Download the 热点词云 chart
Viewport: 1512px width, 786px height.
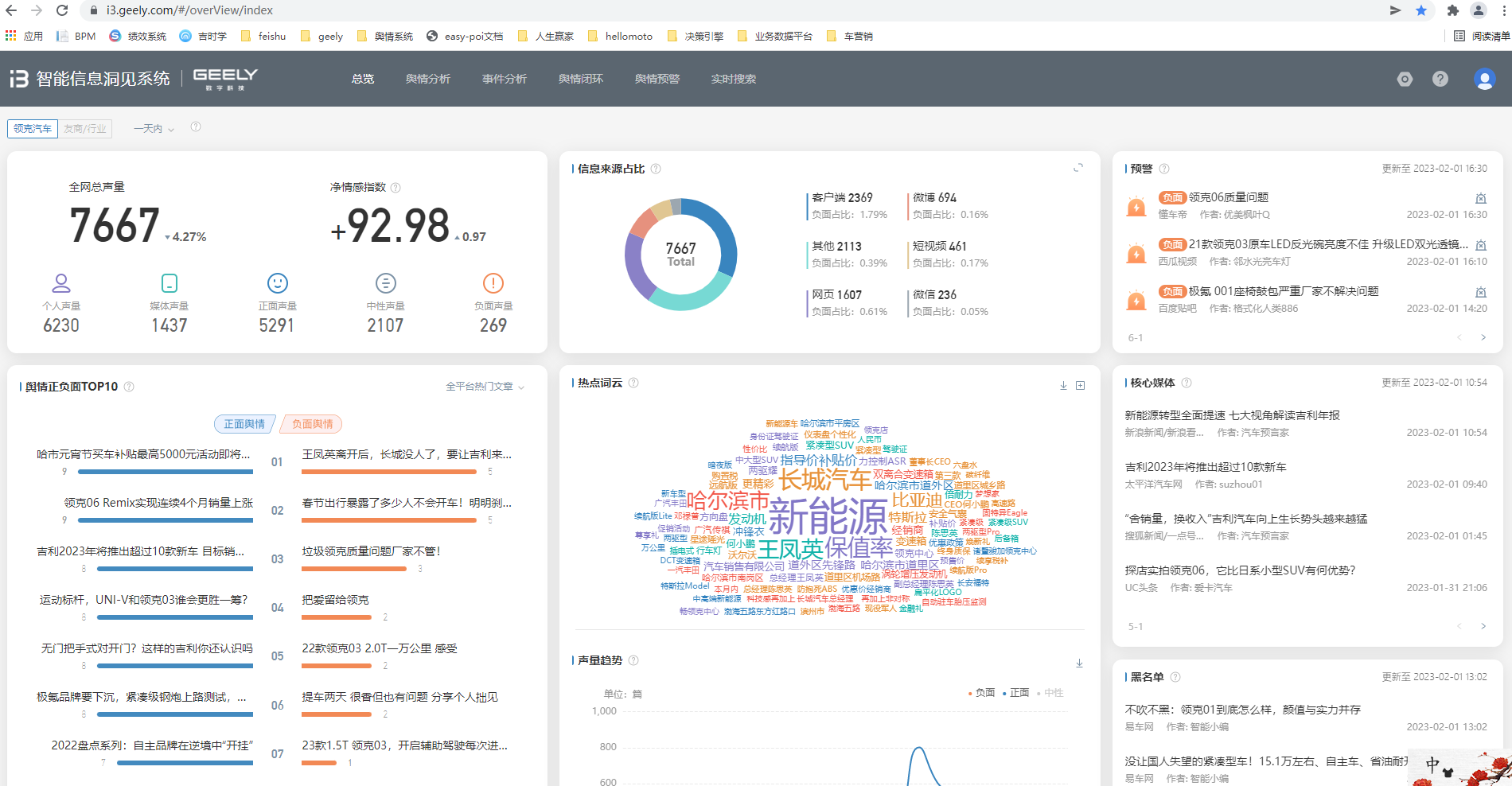(x=1063, y=385)
